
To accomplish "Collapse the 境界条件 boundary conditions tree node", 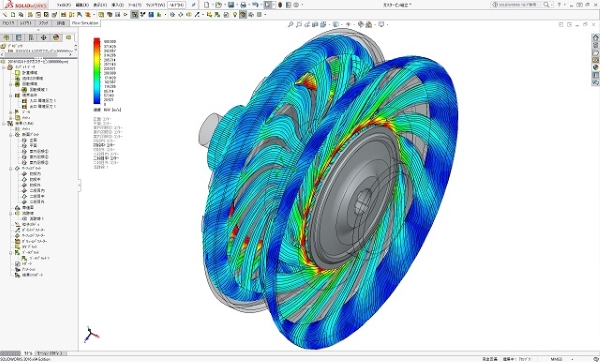I will tap(11, 95).
